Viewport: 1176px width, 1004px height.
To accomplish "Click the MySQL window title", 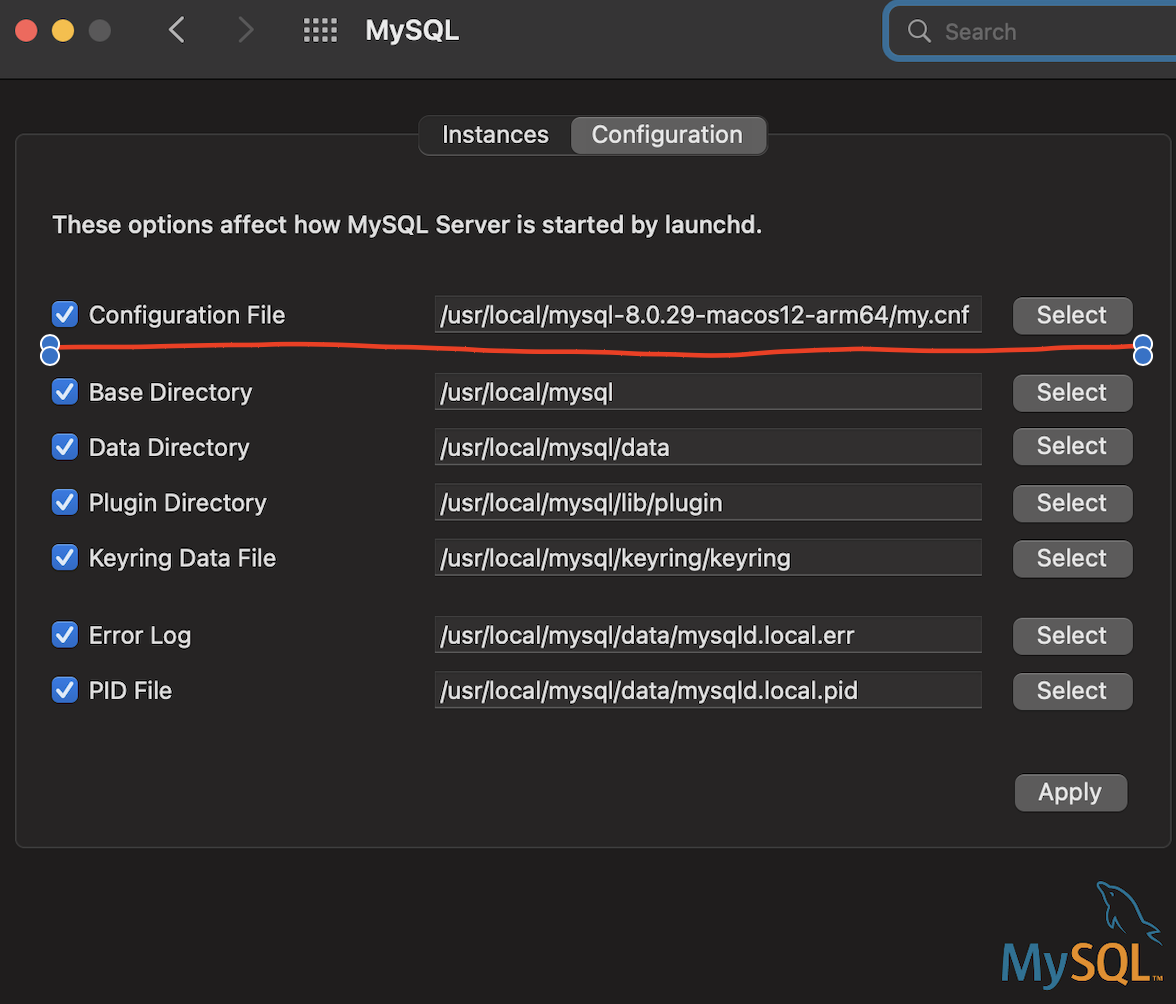I will tap(412, 31).
